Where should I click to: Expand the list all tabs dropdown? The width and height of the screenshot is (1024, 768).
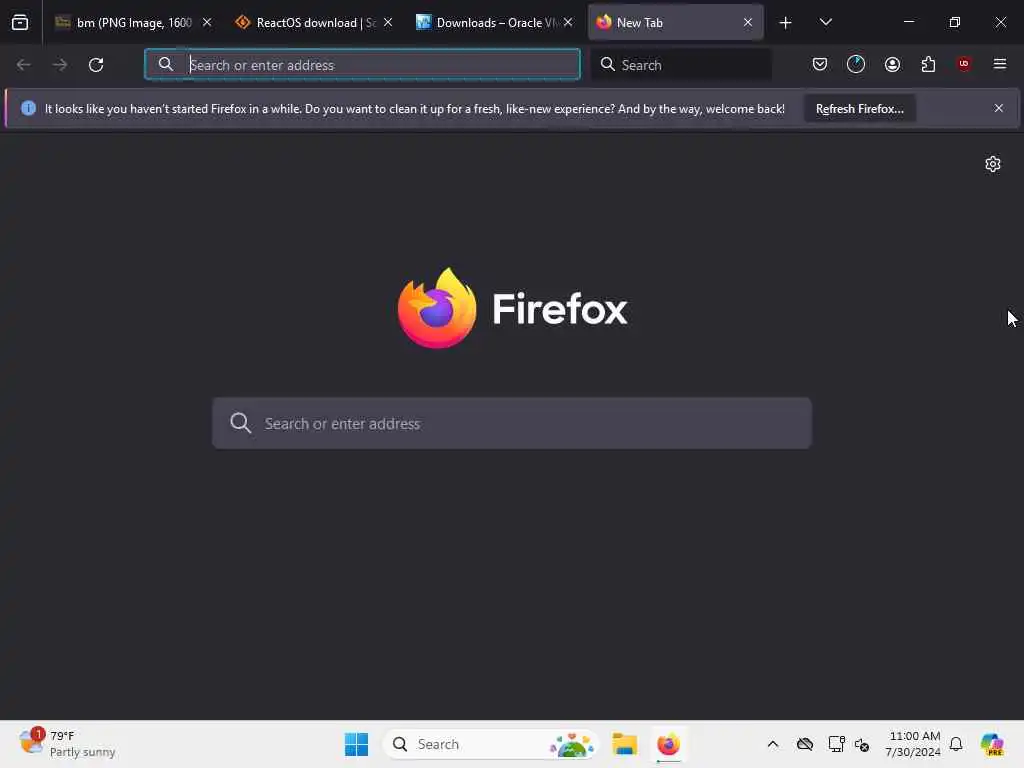(x=825, y=22)
